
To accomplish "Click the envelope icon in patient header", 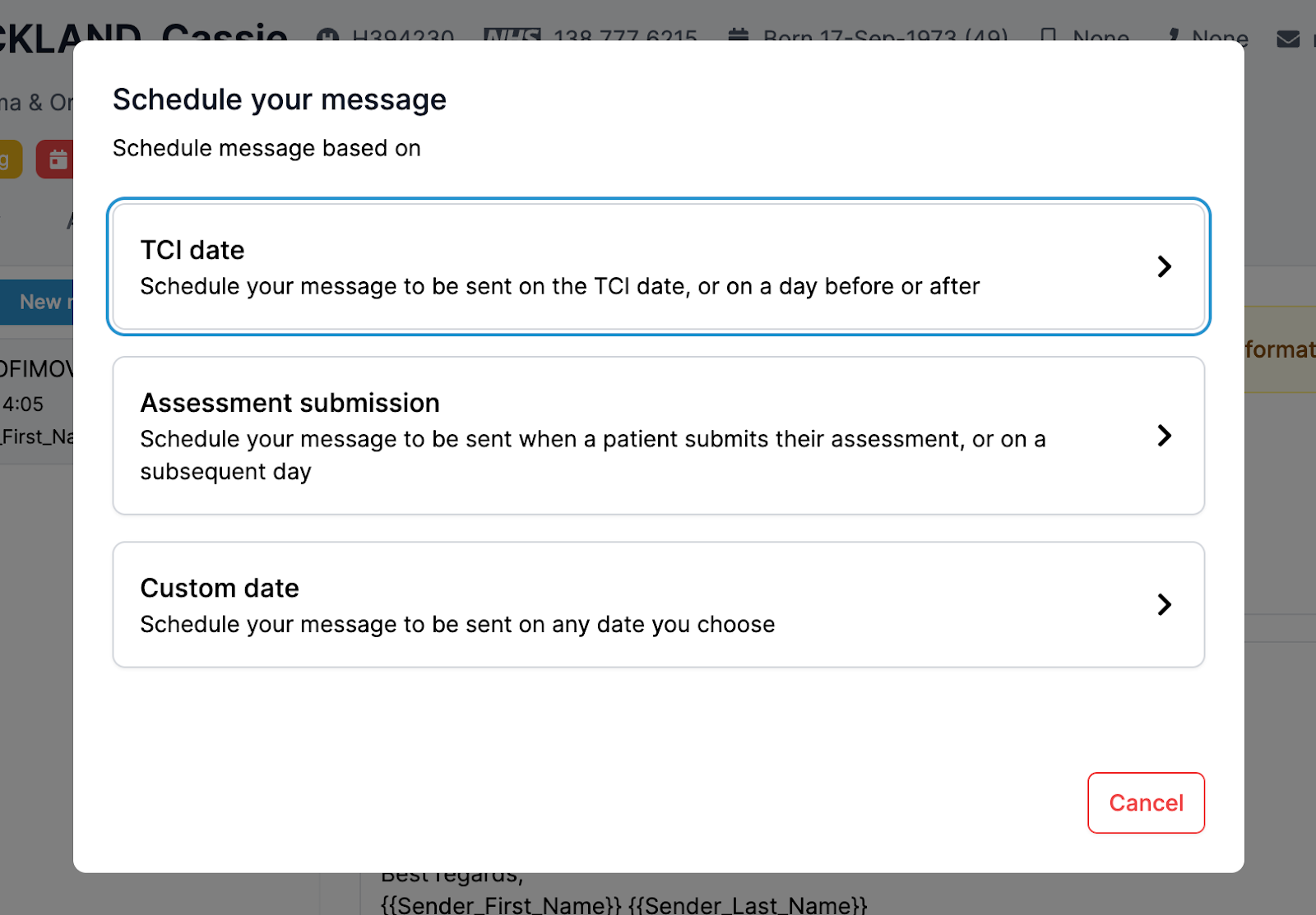I will pos(1288,38).
